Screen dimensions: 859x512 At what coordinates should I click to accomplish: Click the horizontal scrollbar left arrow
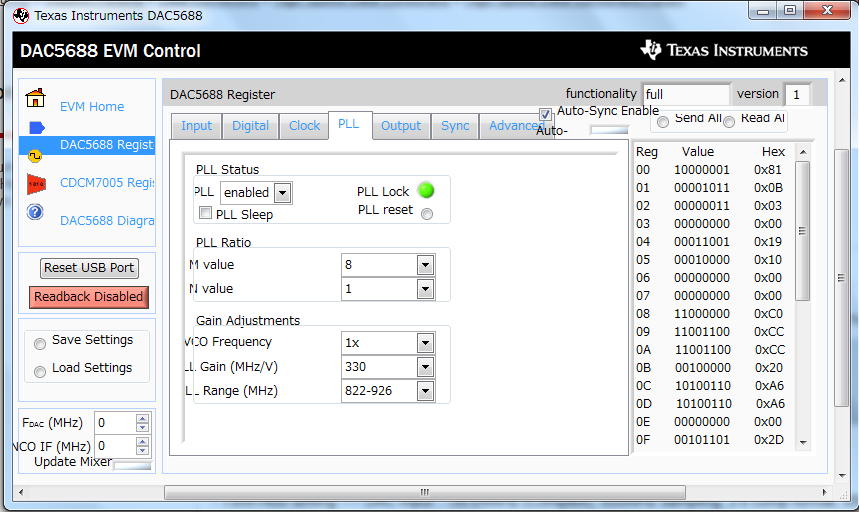[21, 492]
